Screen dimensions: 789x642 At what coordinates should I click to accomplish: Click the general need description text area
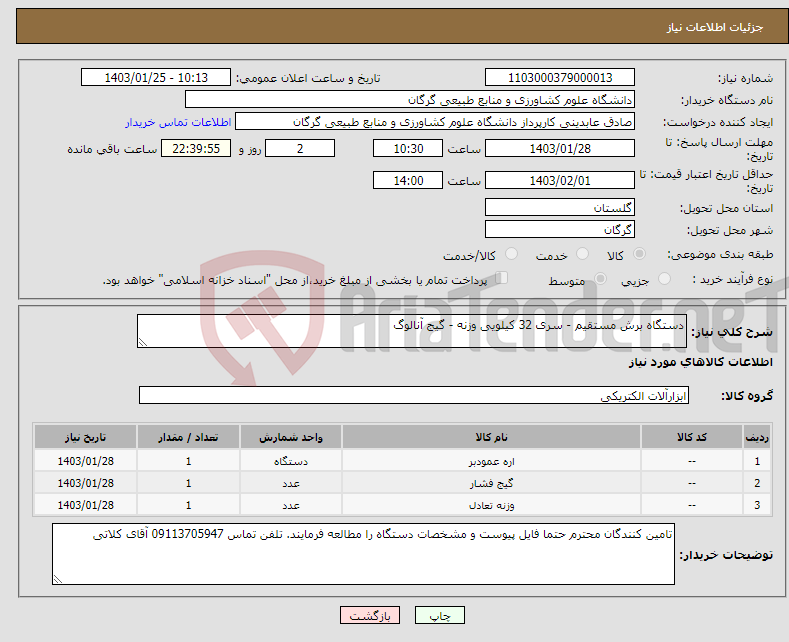click(x=412, y=331)
